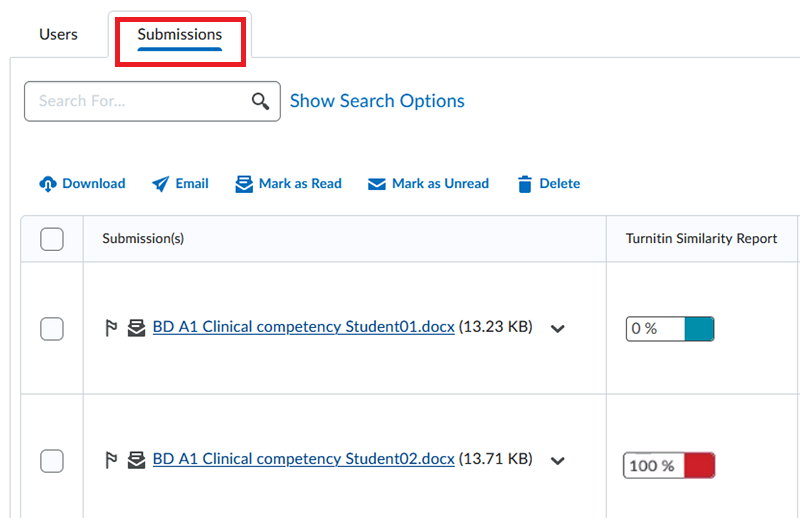Click the Mark as Unread envelope icon
The height and width of the screenshot is (518, 800).
[x=377, y=184]
